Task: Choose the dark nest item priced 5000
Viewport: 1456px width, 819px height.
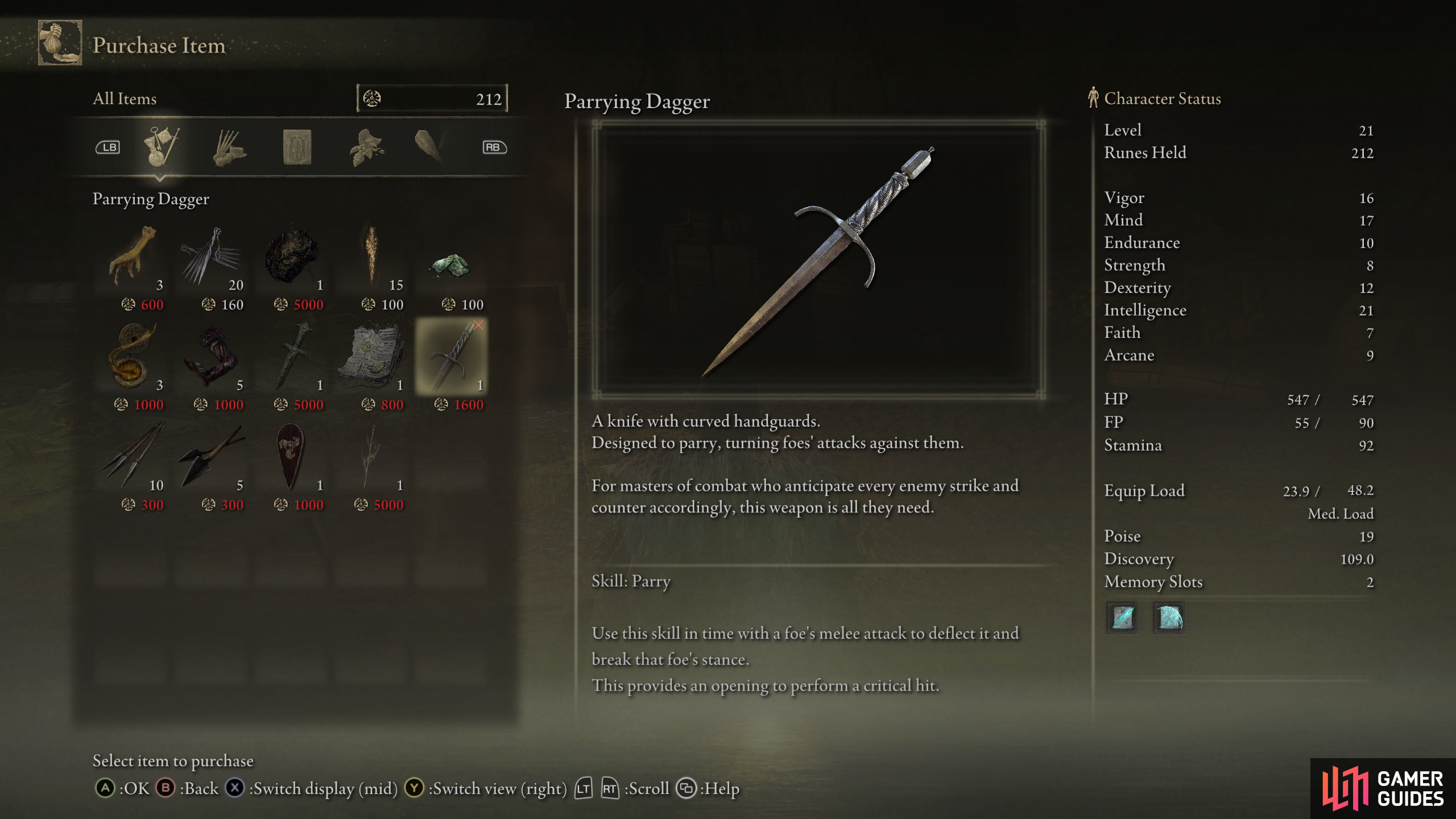Action: pyautogui.click(x=292, y=266)
